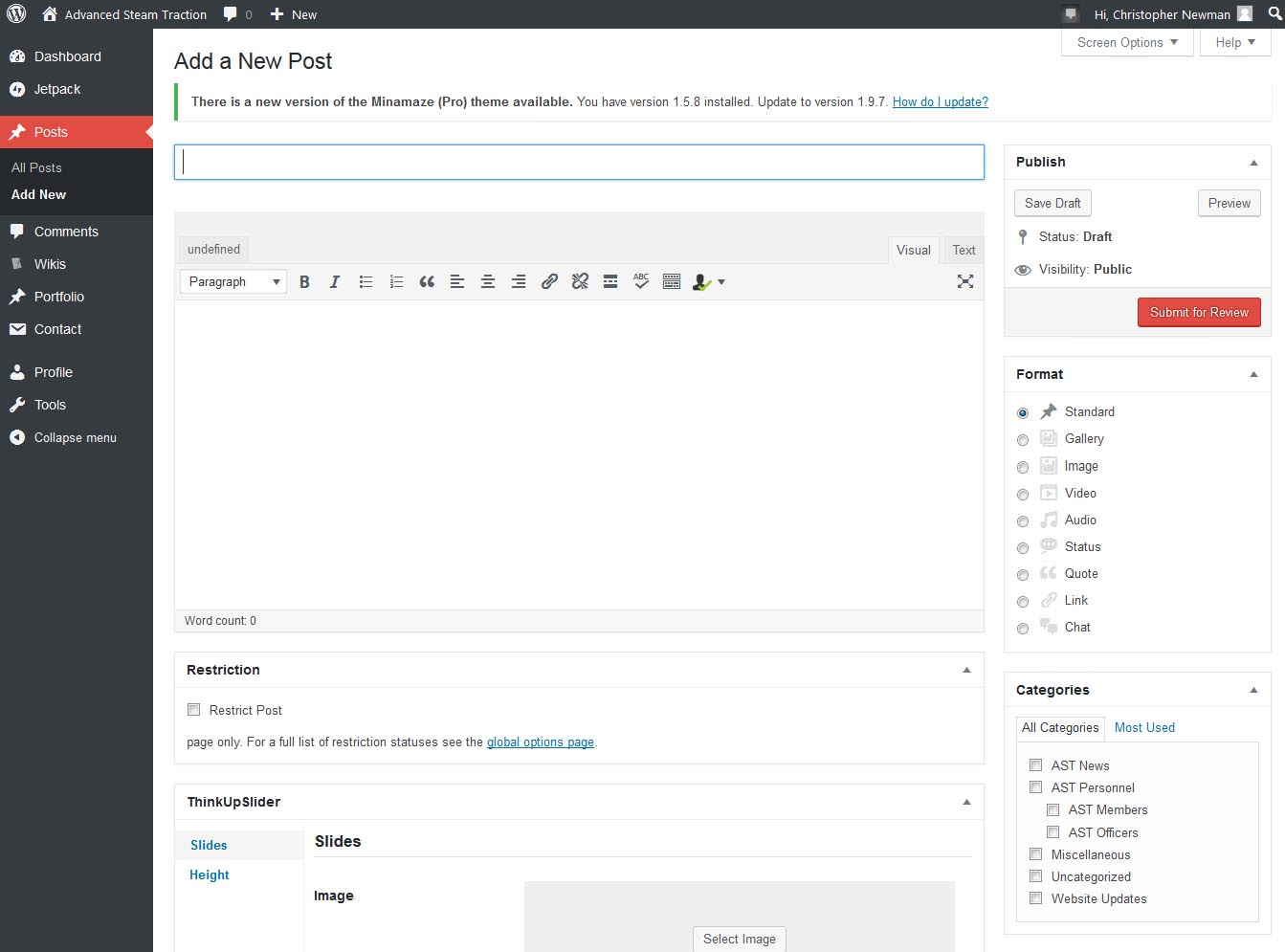Open Jetpack from the sidebar menu
The image size is (1285, 952).
coord(57,89)
